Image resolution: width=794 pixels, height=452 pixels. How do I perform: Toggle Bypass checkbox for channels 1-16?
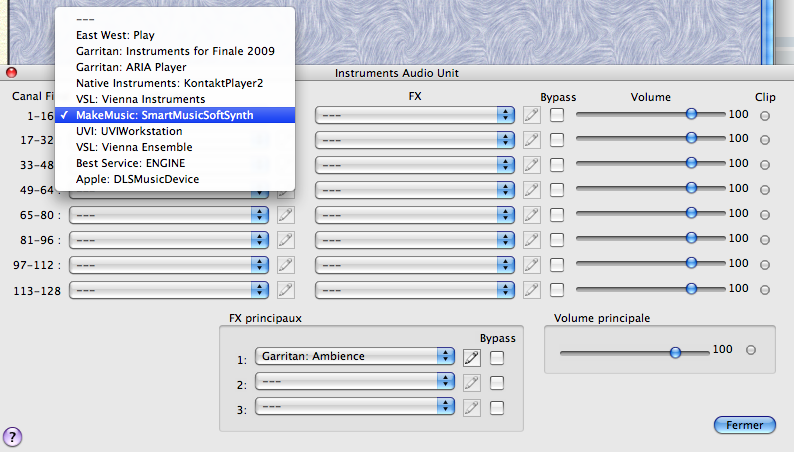[557, 115]
